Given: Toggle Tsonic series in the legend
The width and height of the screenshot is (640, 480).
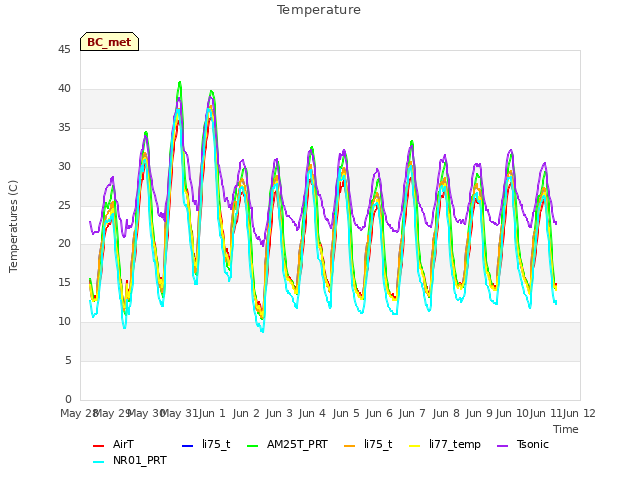Looking at the screenshot, I should [523, 444].
